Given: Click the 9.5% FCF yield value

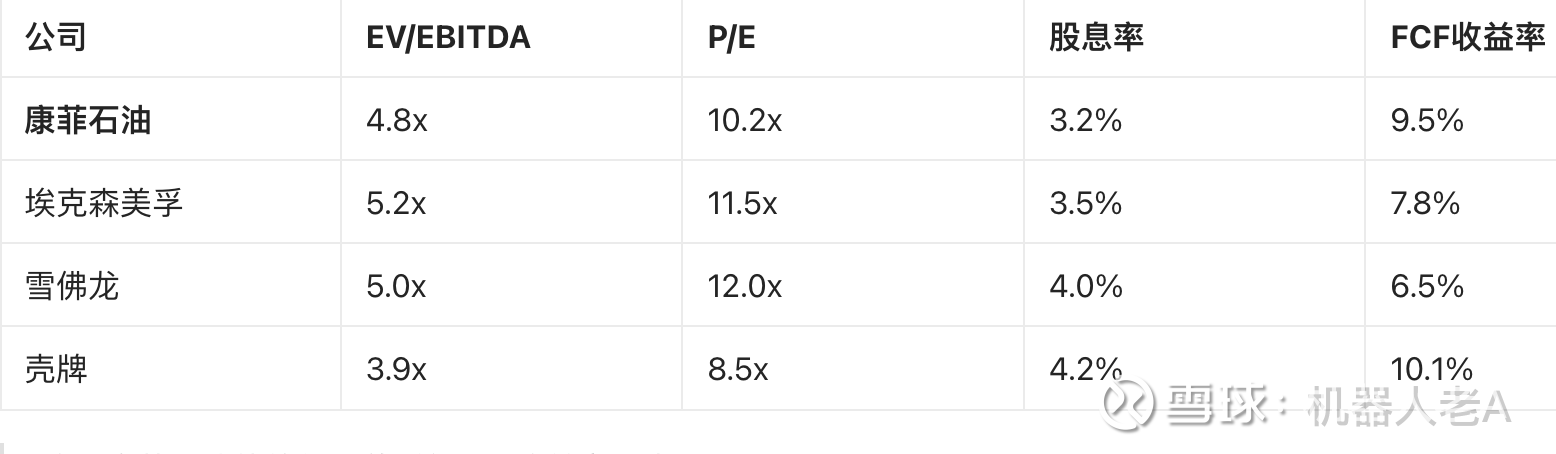Looking at the screenshot, I should point(1427,121).
